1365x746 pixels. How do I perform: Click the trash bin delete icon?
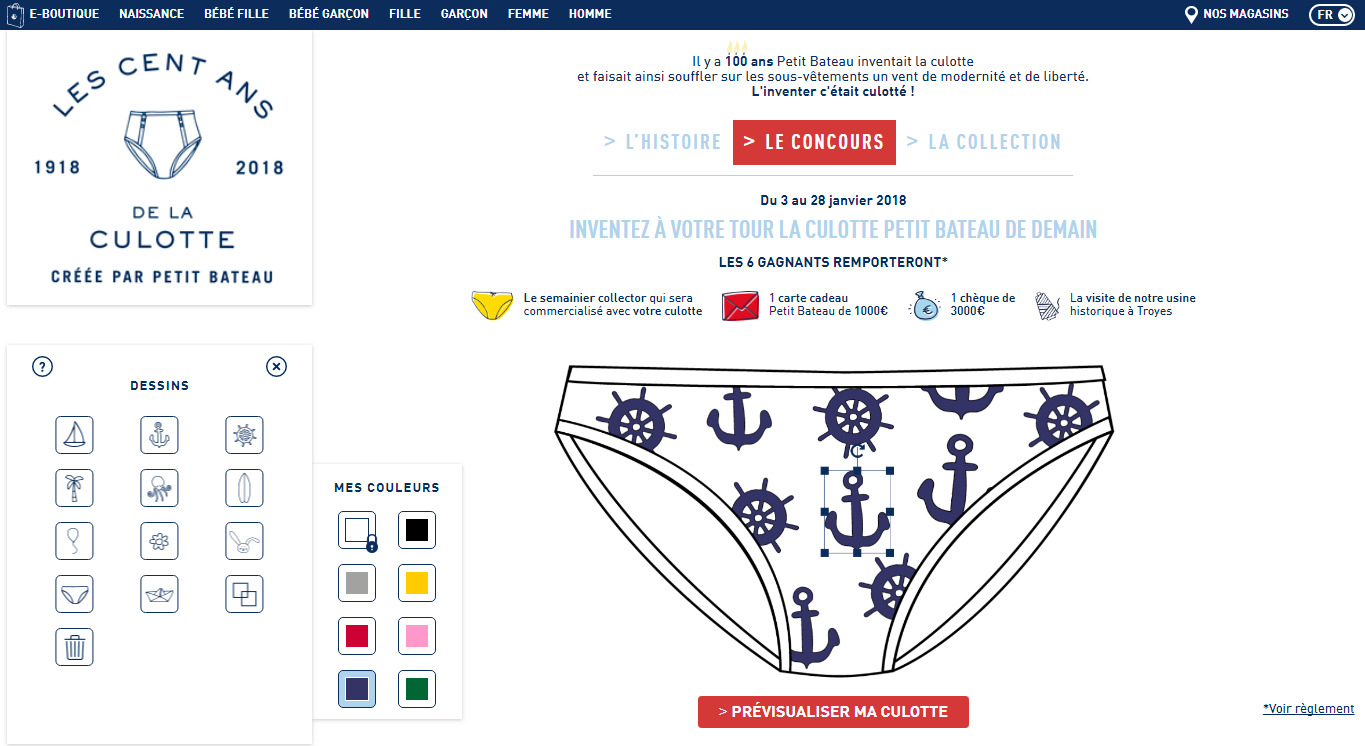[74, 647]
